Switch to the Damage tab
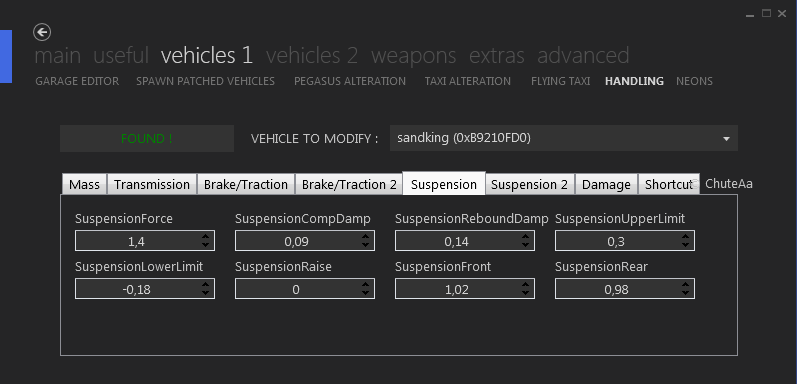Viewport: 797px width, 384px height. (x=606, y=184)
